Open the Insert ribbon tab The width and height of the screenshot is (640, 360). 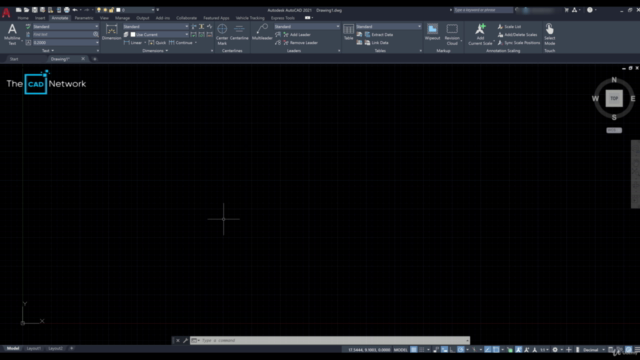[40, 18]
